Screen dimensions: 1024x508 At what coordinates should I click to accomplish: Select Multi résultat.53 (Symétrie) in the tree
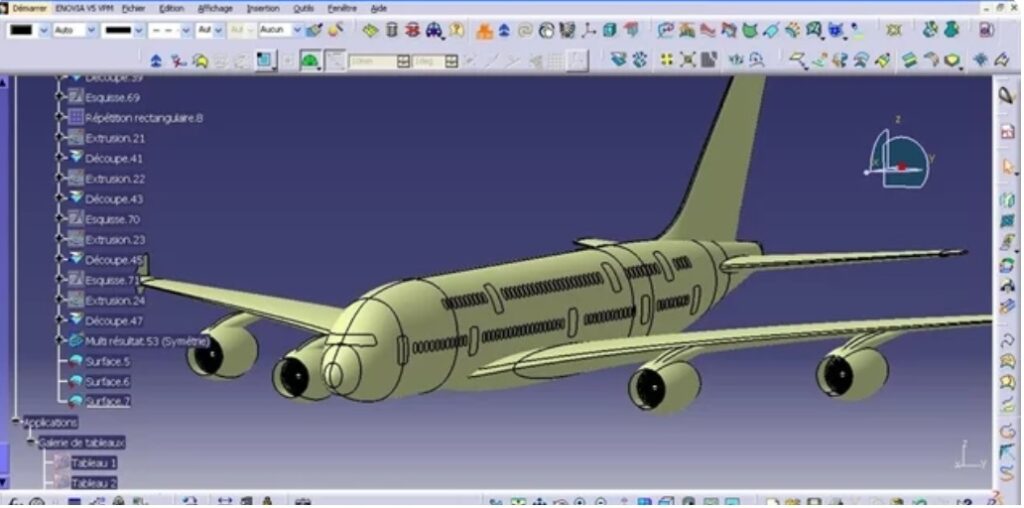point(148,341)
